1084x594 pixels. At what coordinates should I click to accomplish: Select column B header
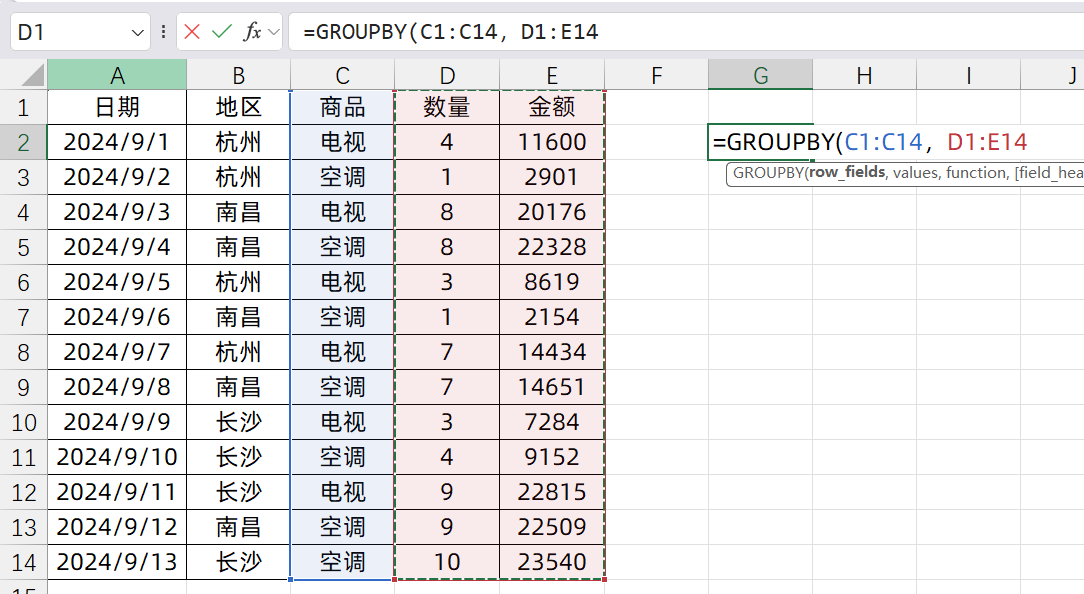(239, 75)
